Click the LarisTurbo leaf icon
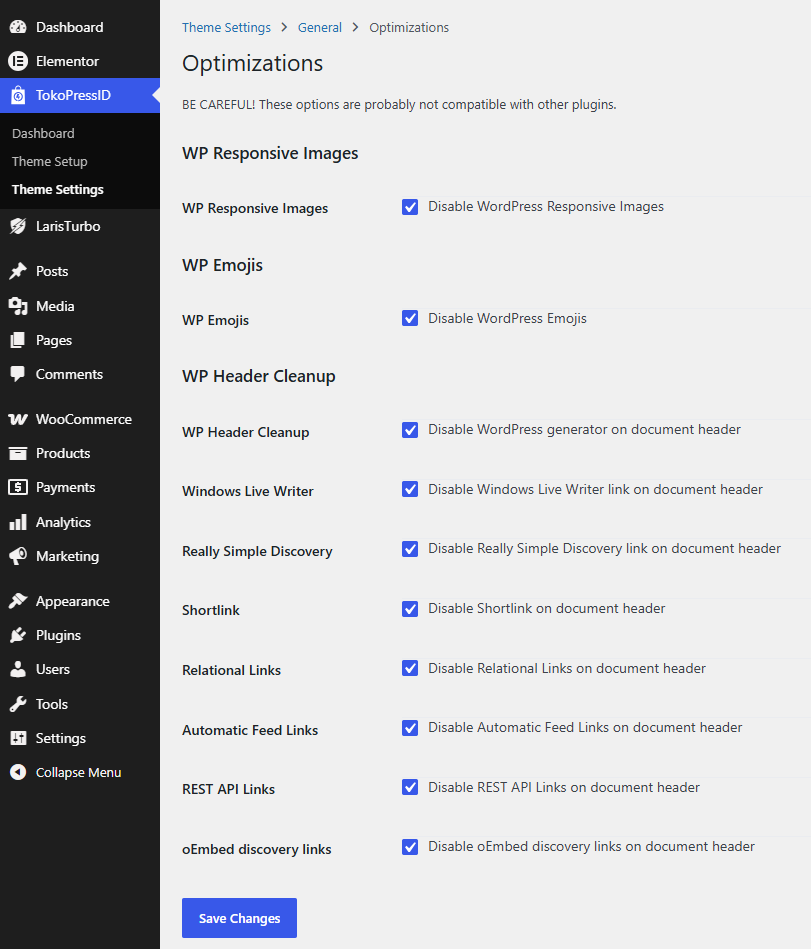The height and width of the screenshot is (949, 811). (18, 226)
